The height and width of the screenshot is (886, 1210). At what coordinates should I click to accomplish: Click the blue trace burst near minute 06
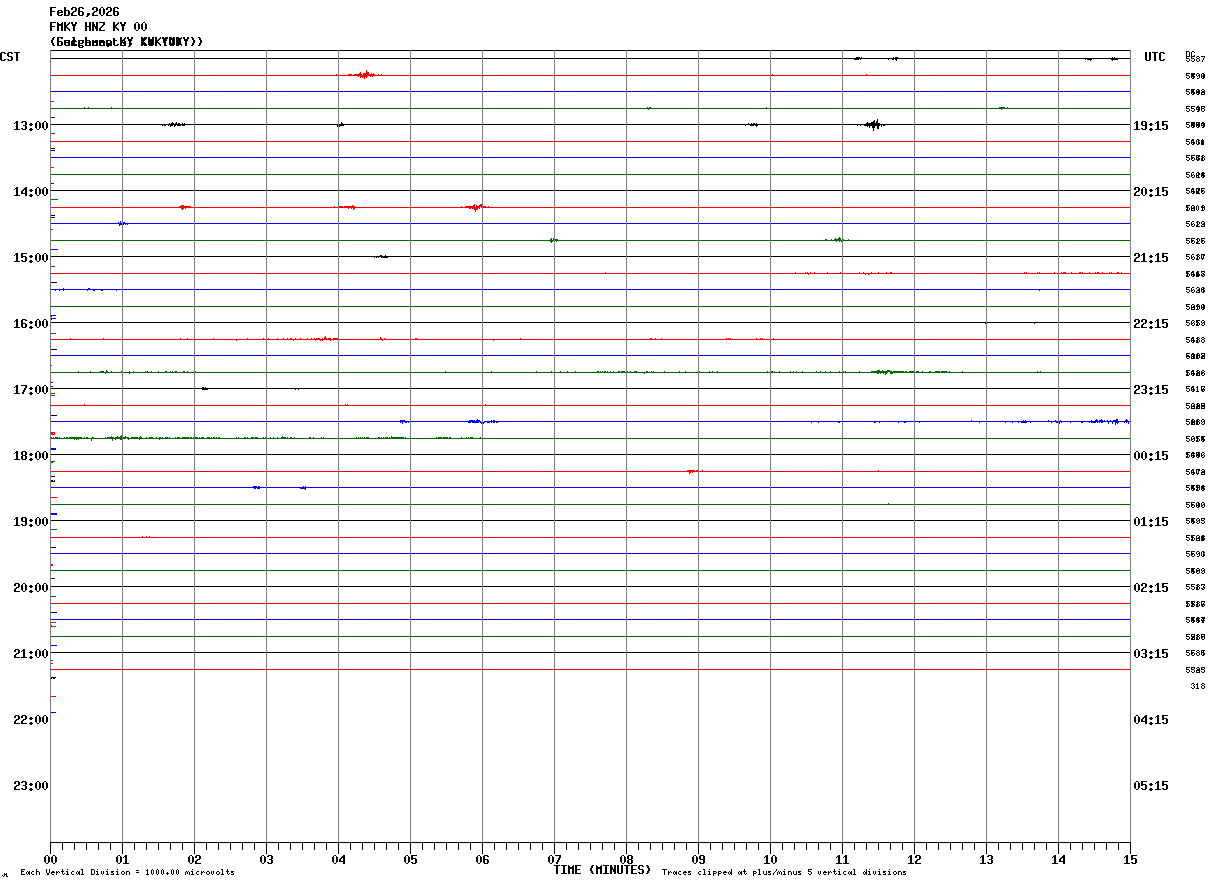(482, 421)
